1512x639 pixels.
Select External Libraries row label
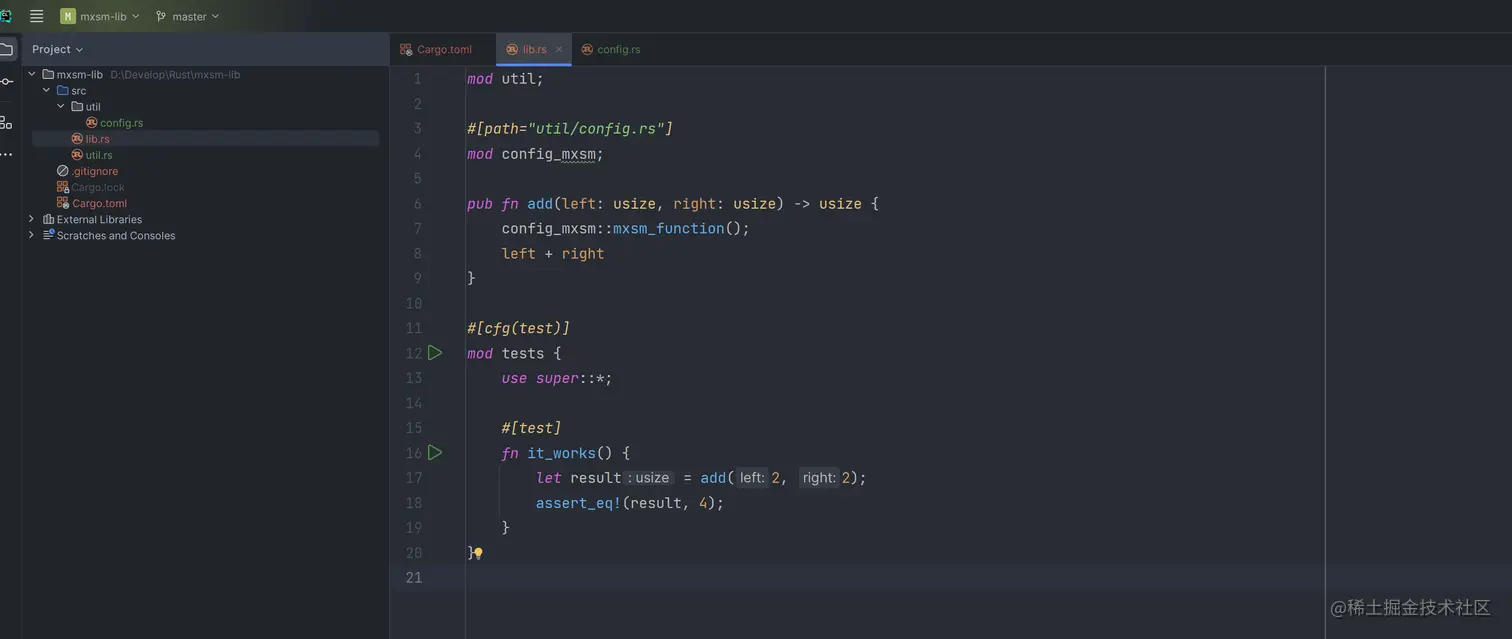(x=99, y=219)
